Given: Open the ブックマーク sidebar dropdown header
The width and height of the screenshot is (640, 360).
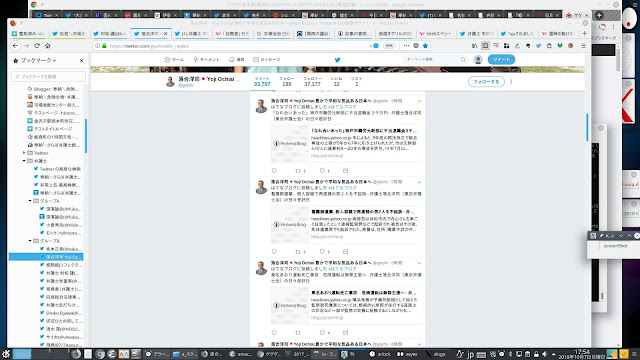Looking at the screenshot, I should 35,60.
